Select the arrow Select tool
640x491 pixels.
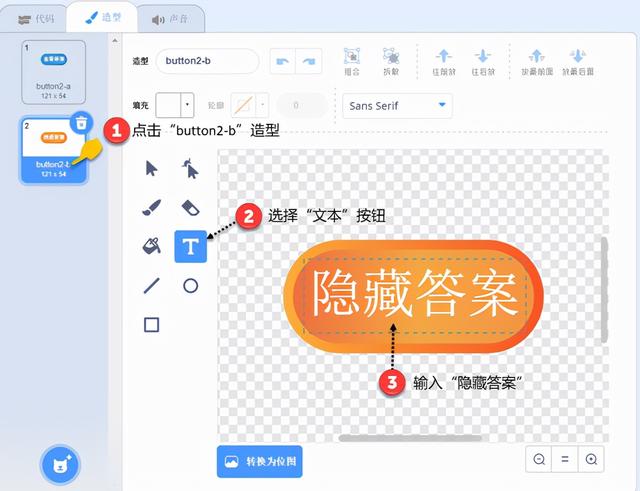[x=151, y=168]
